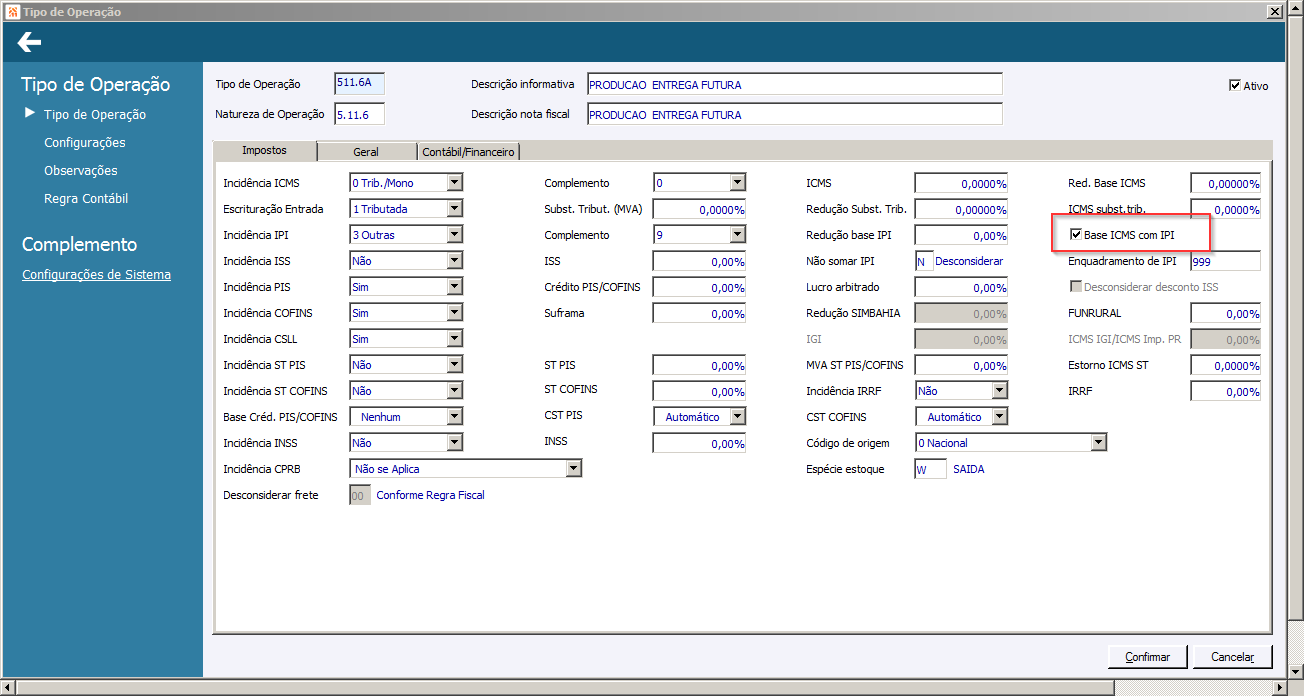Click the Cancelar button
This screenshot has width=1304, height=696.
pos(1232,657)
